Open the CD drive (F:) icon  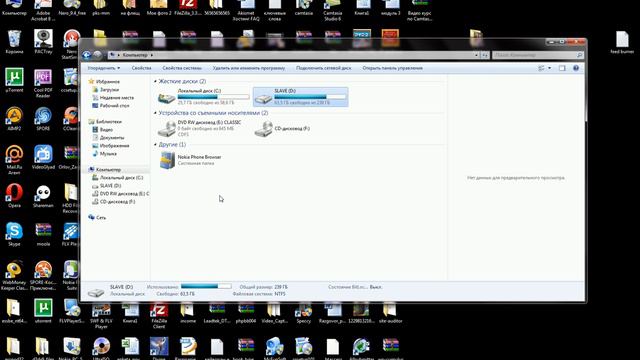tap(263, 129)
